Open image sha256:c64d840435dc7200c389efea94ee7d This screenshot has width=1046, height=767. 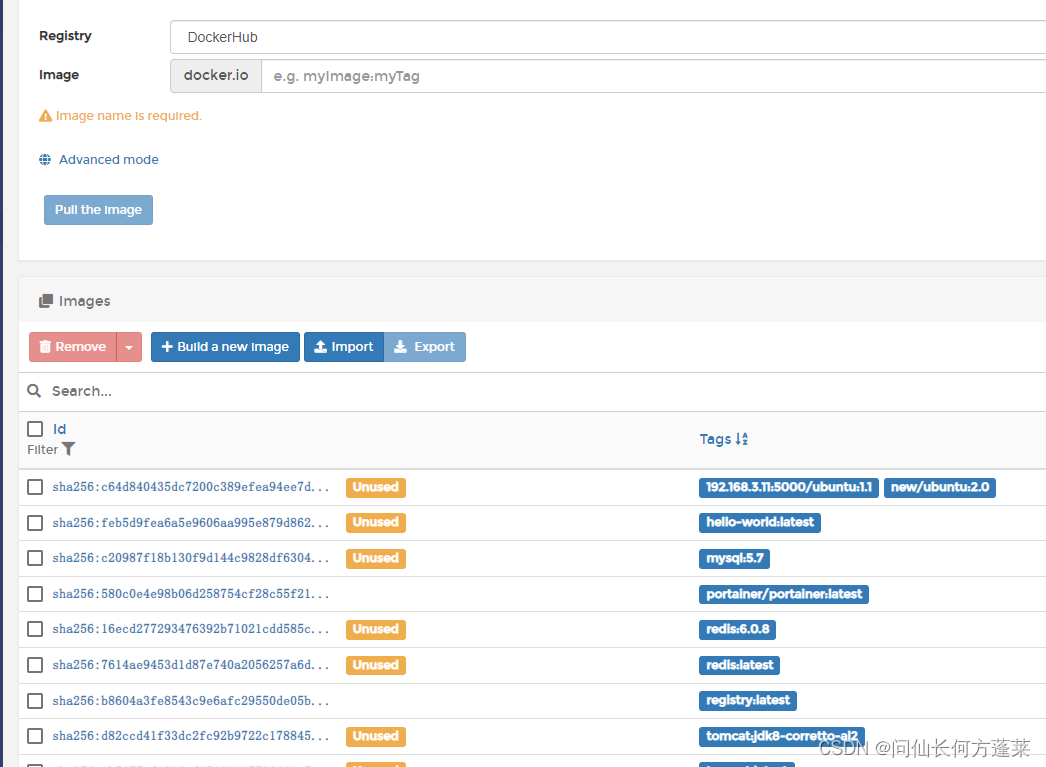[191, 487]
